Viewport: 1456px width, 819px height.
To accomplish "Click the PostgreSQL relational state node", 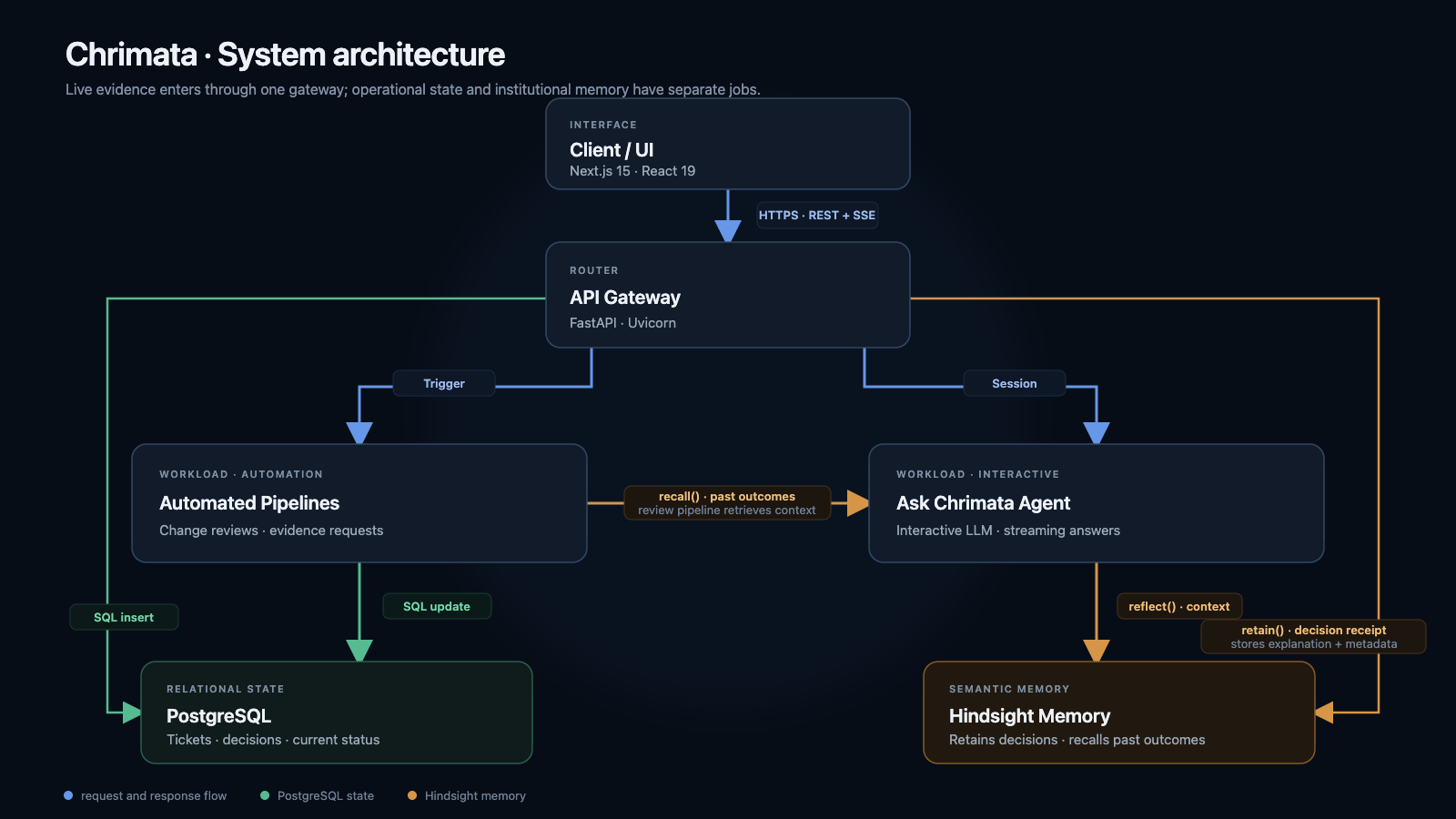I will [x=337, y=713].
